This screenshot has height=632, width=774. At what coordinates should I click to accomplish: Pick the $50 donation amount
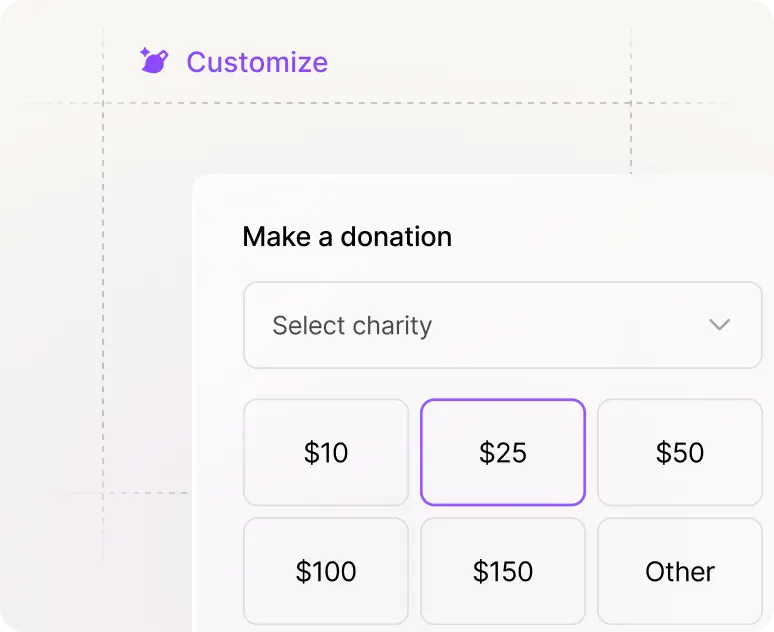tap(679, 453)
